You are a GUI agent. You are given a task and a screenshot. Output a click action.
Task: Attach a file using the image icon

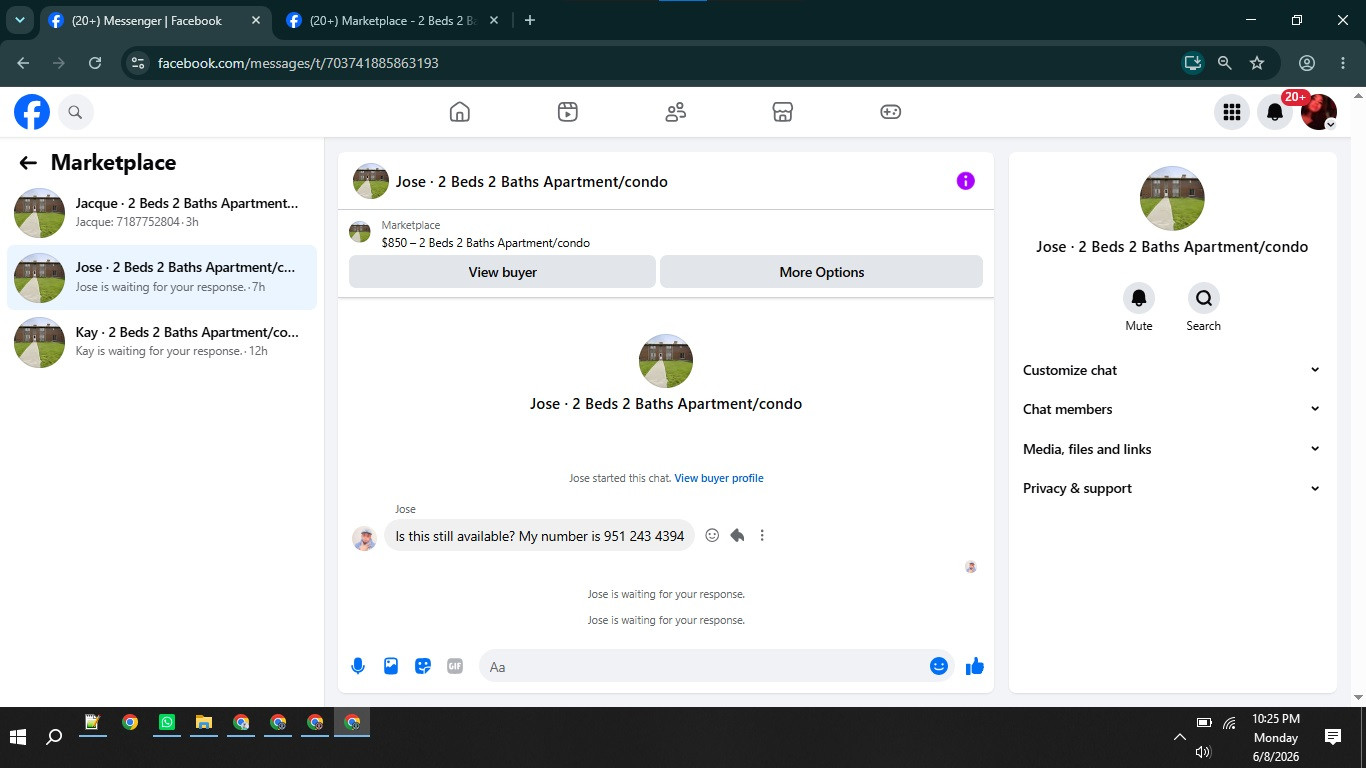tap(391, 666)
